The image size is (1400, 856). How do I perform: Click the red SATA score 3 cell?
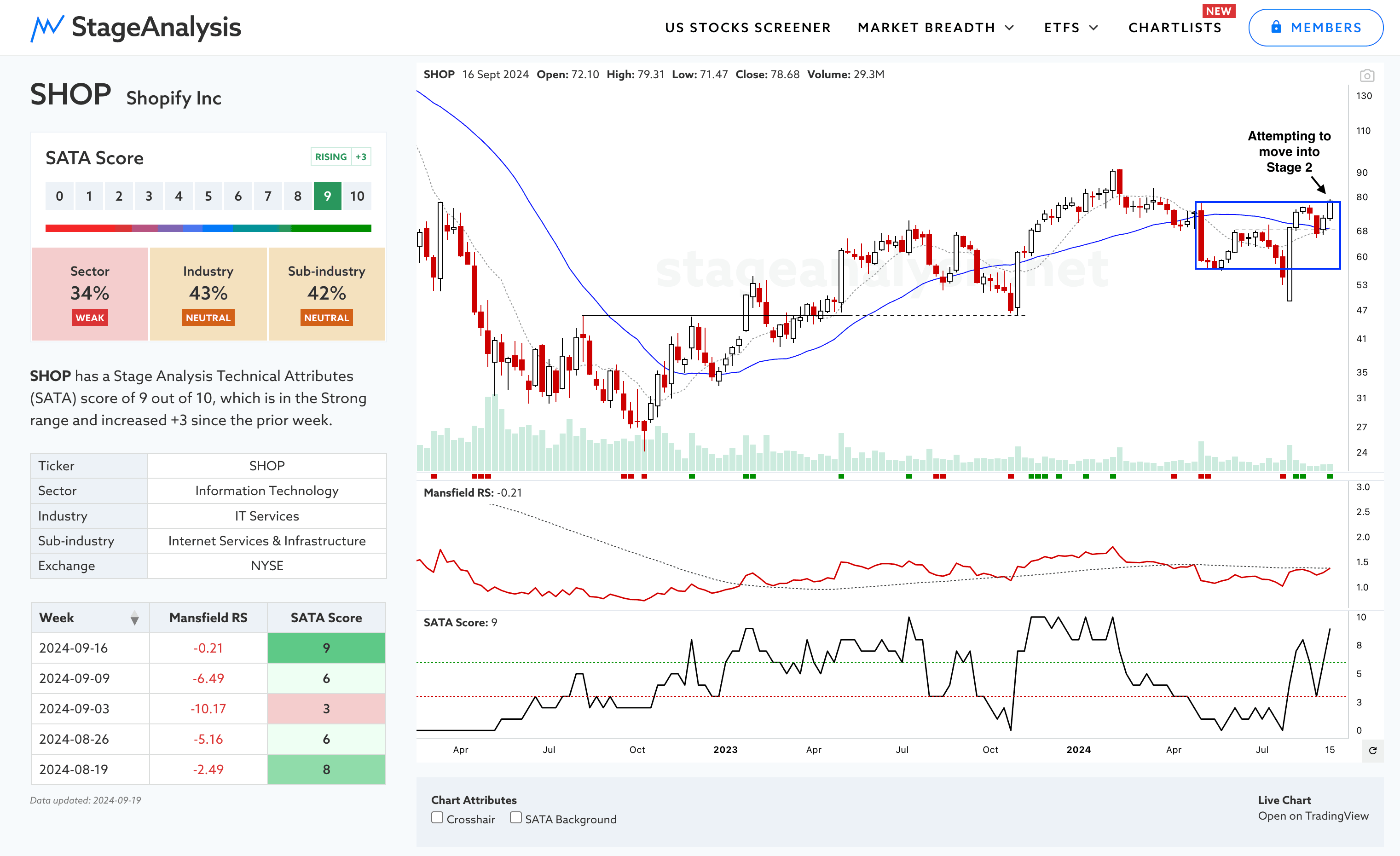tap(326, 709)
